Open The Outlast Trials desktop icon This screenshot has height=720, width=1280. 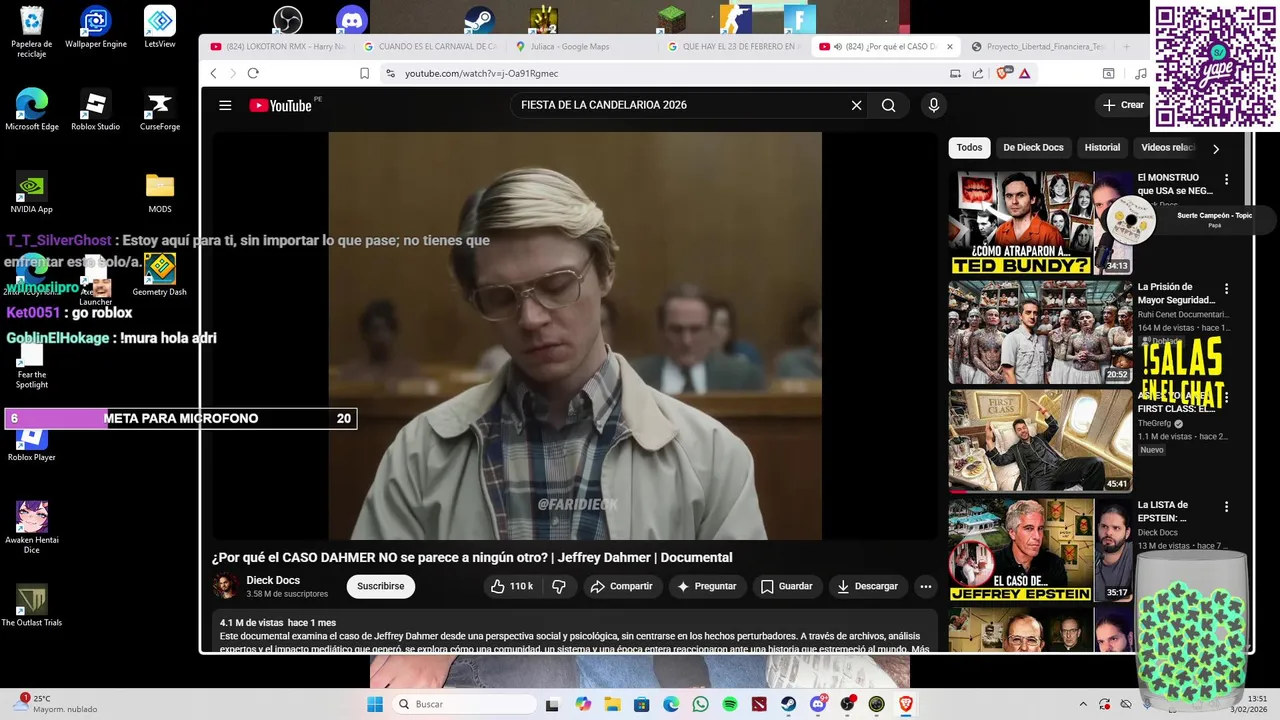(x=32, y=606)
